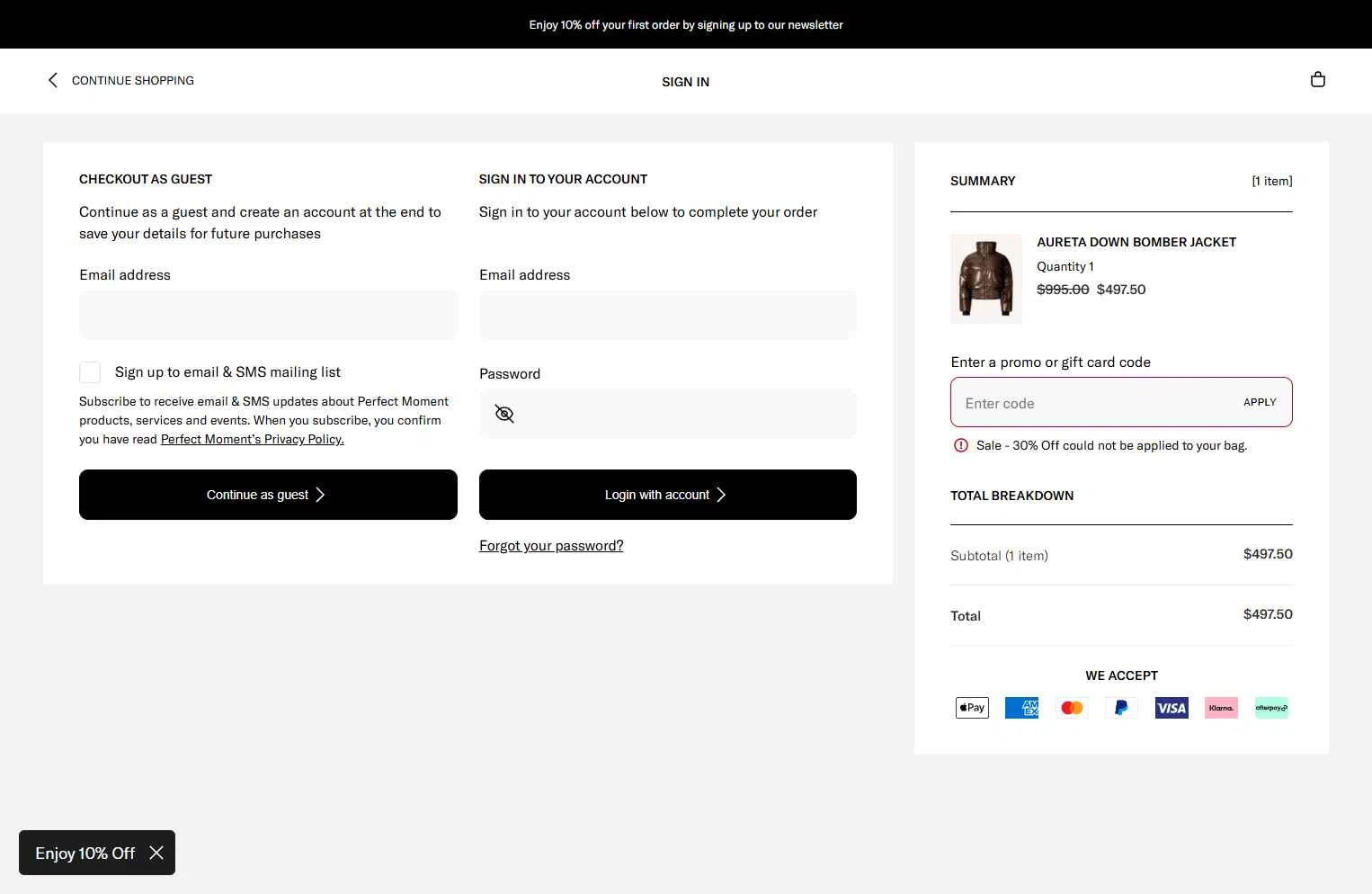
Task: Click the Total amount $497.50
Action: [x=1268, y=614]
